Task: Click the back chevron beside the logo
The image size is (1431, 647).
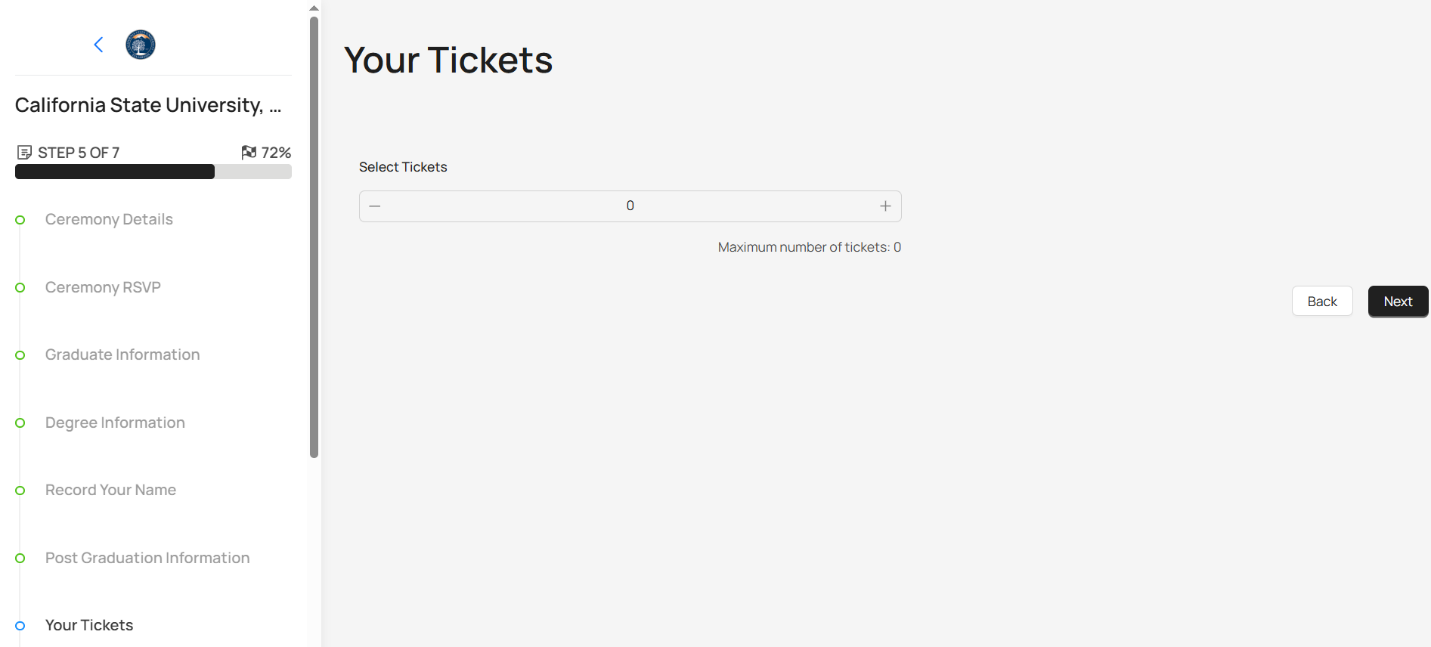Action: tap(98, 44)
